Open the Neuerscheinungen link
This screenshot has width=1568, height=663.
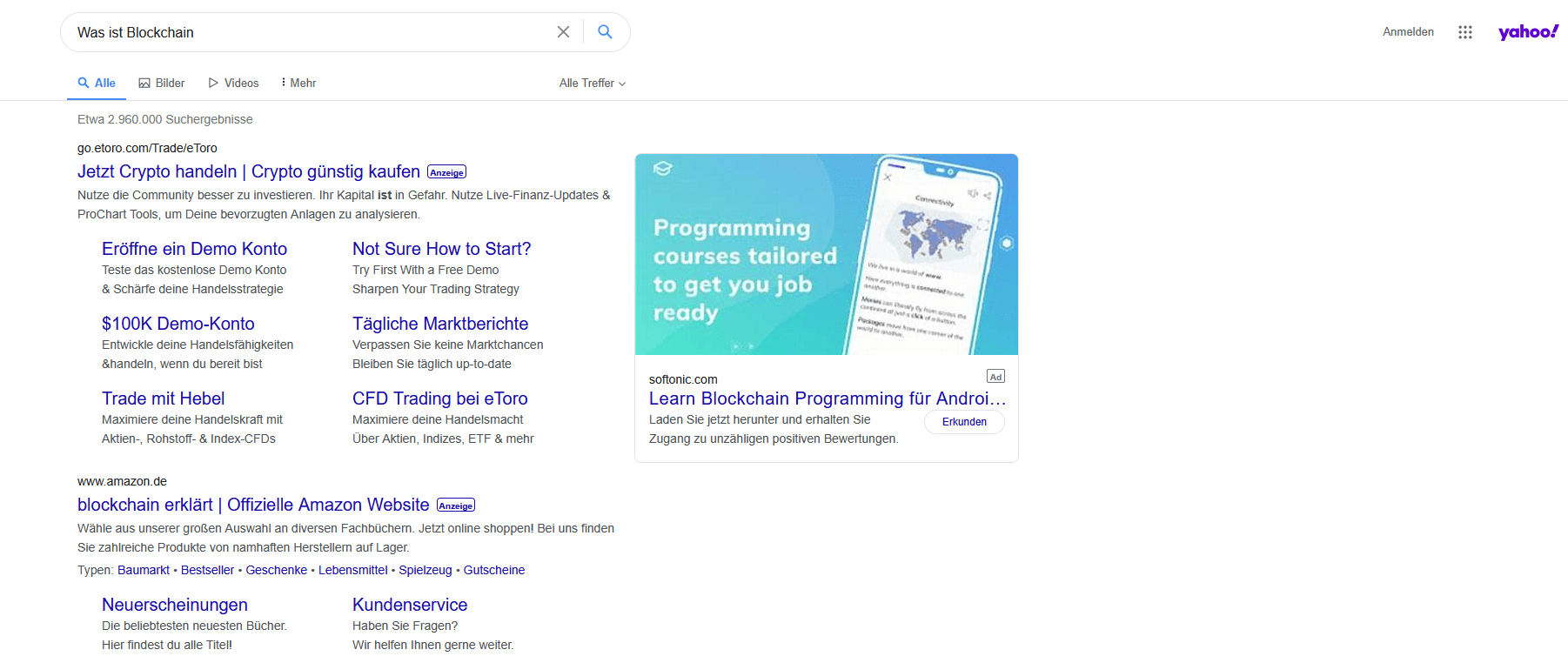(x=175, y=605)
